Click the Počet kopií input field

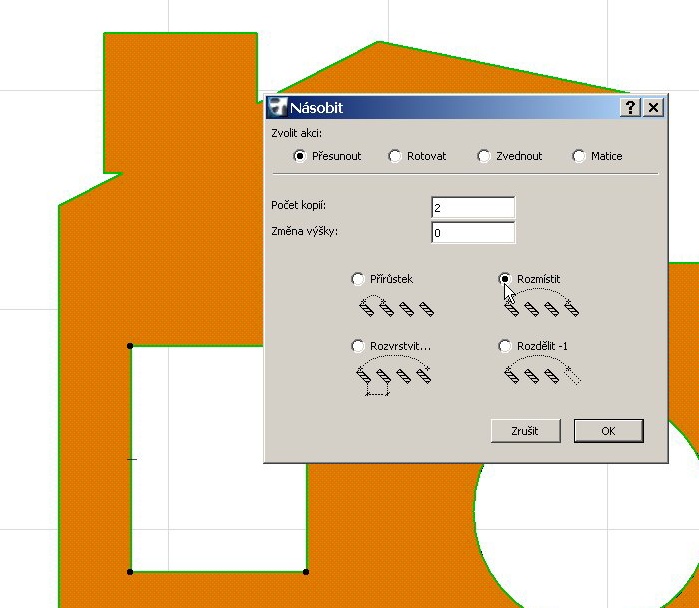pos(473,208)
